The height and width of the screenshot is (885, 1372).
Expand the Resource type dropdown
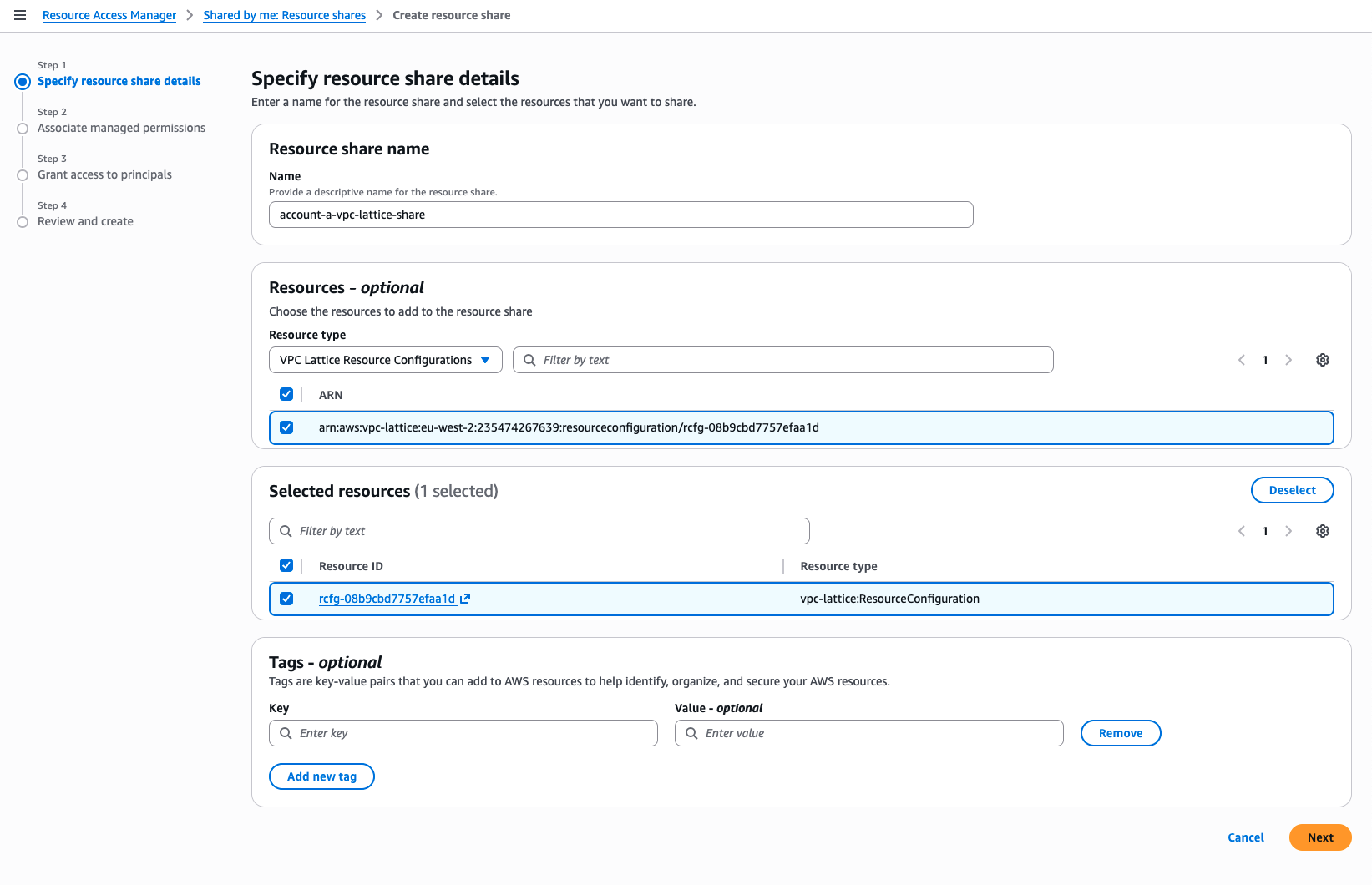385,360
